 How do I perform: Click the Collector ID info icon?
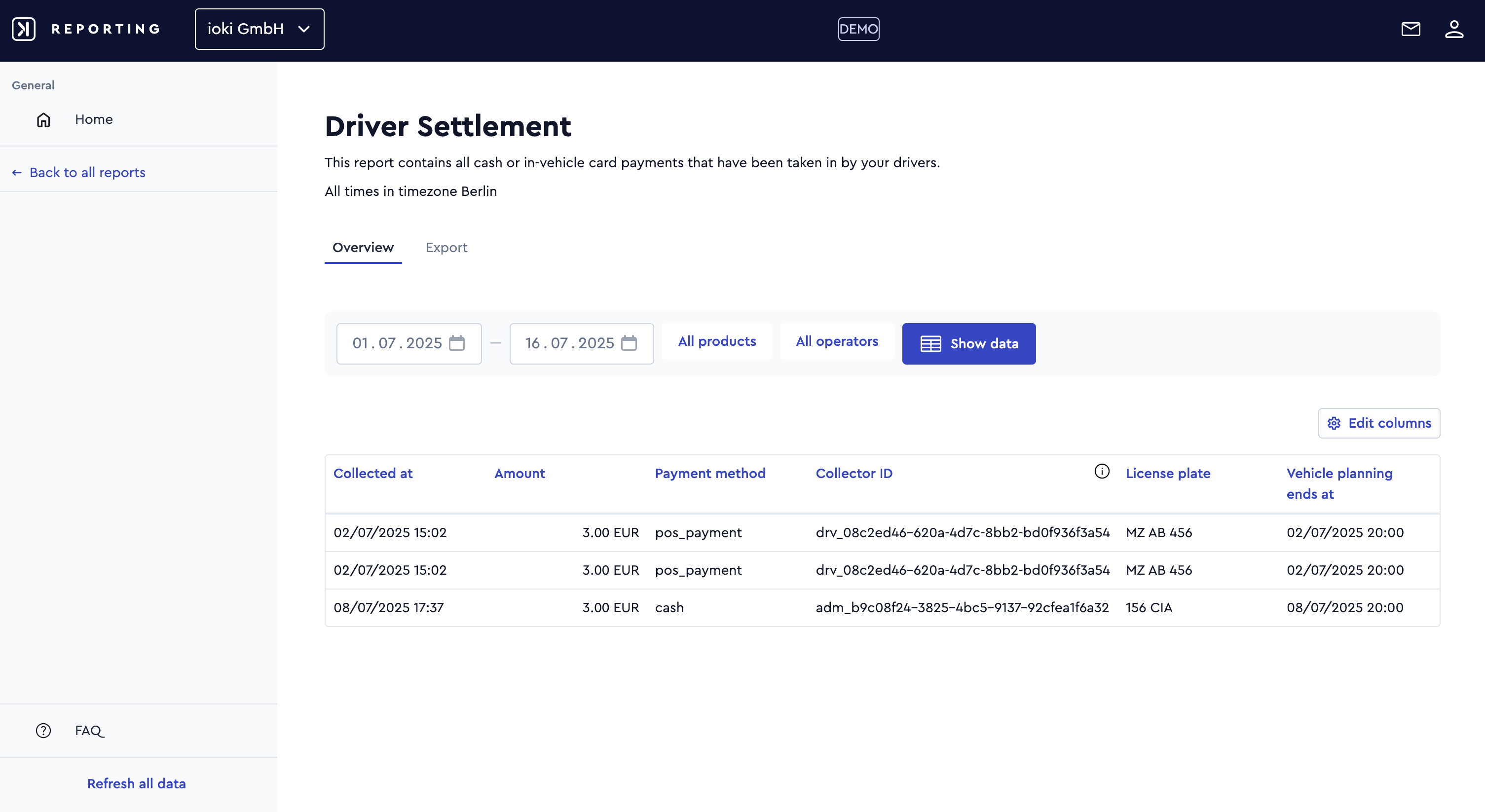pyautogui.click(x=1102, y=472)
